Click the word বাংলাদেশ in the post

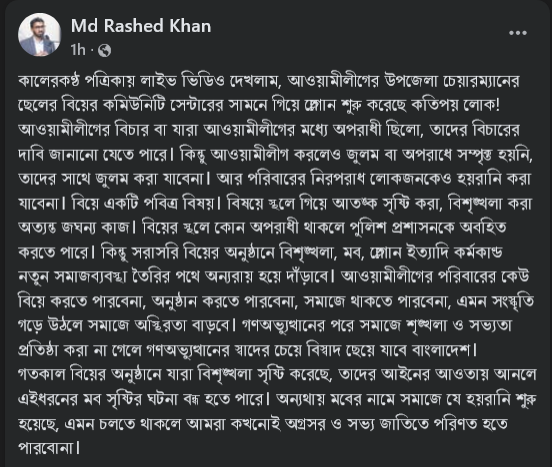point(441,350)
